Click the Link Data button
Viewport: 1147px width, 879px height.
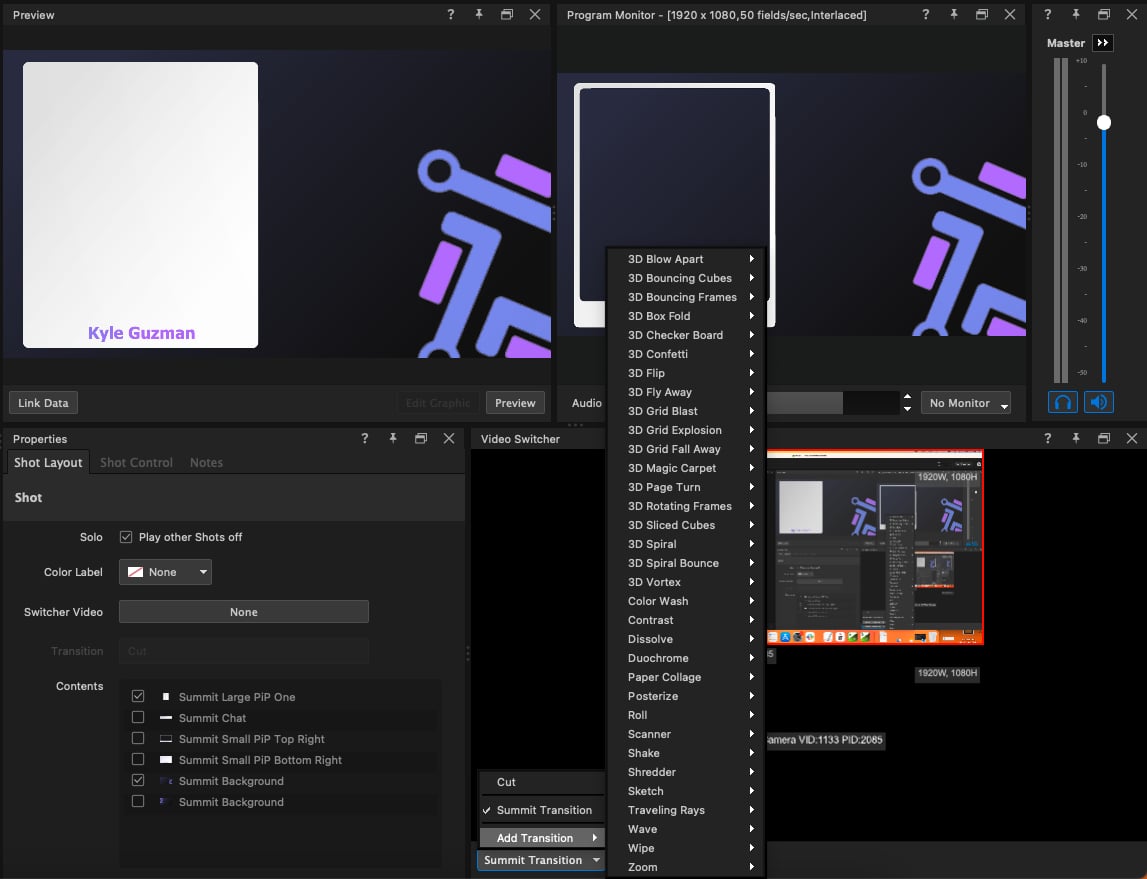pos(43,403)
